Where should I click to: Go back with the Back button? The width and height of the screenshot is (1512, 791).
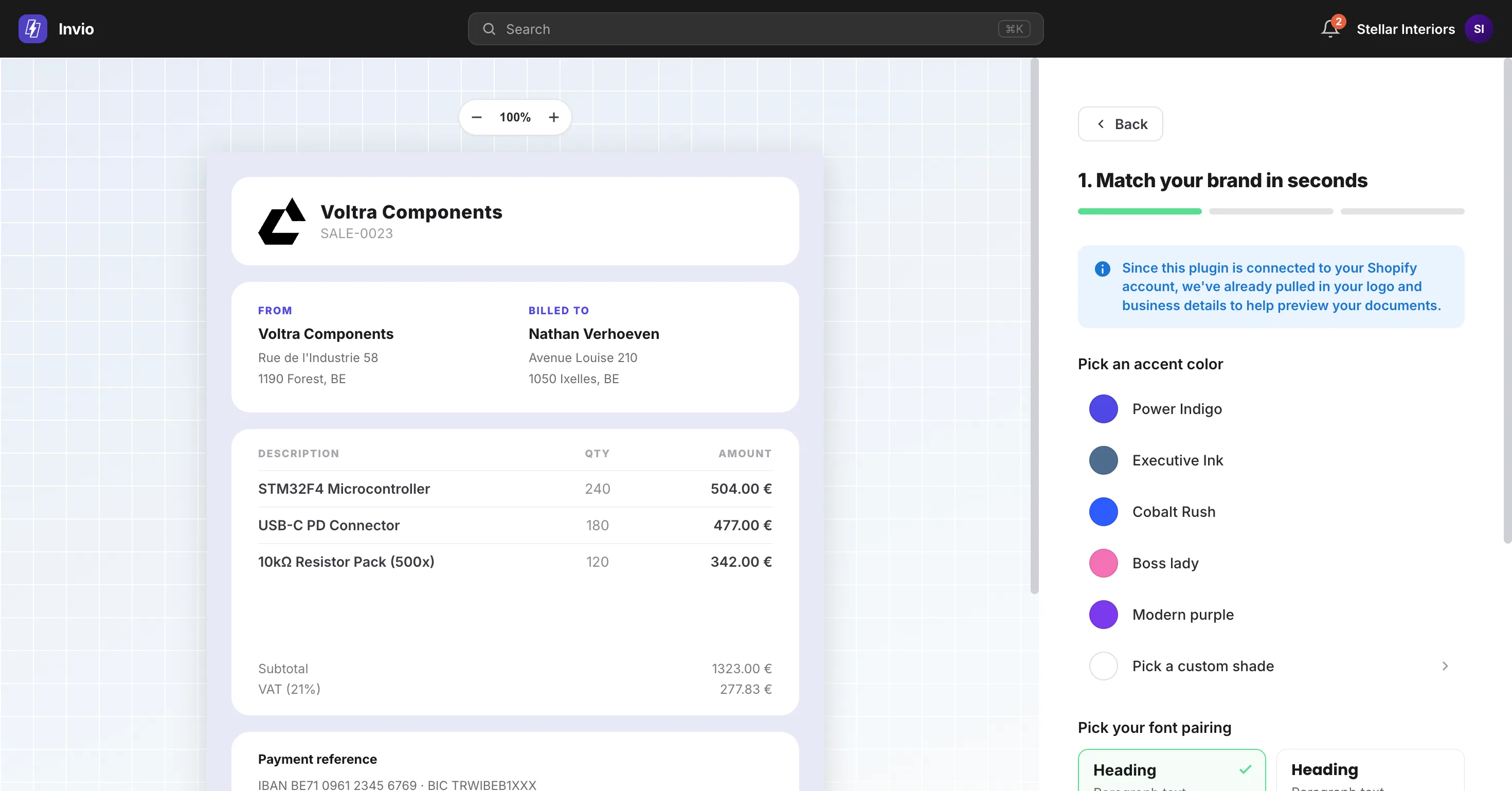1120,124
